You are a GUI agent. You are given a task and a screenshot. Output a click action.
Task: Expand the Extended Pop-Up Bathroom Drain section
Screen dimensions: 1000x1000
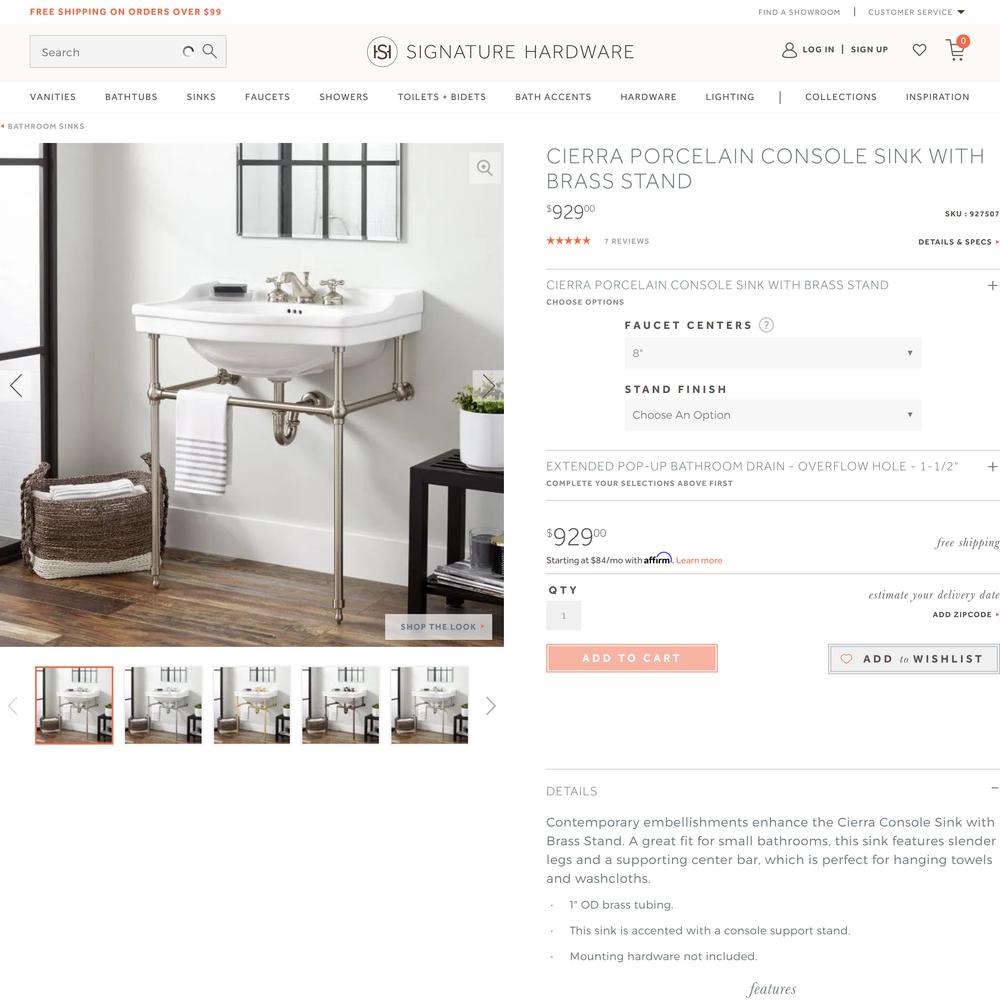click(992, 467)
